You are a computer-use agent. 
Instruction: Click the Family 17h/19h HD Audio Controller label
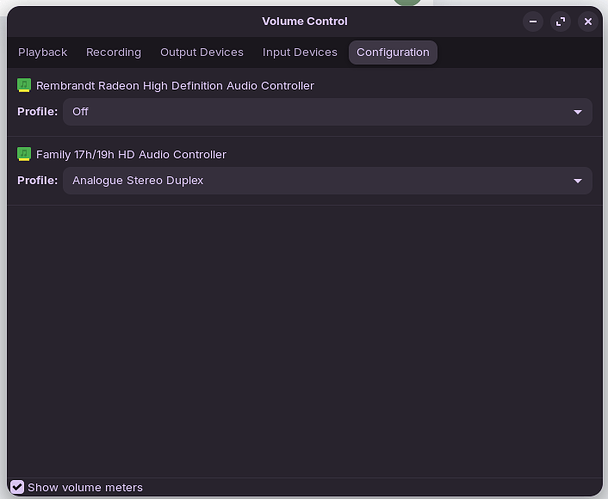(131, 155)
